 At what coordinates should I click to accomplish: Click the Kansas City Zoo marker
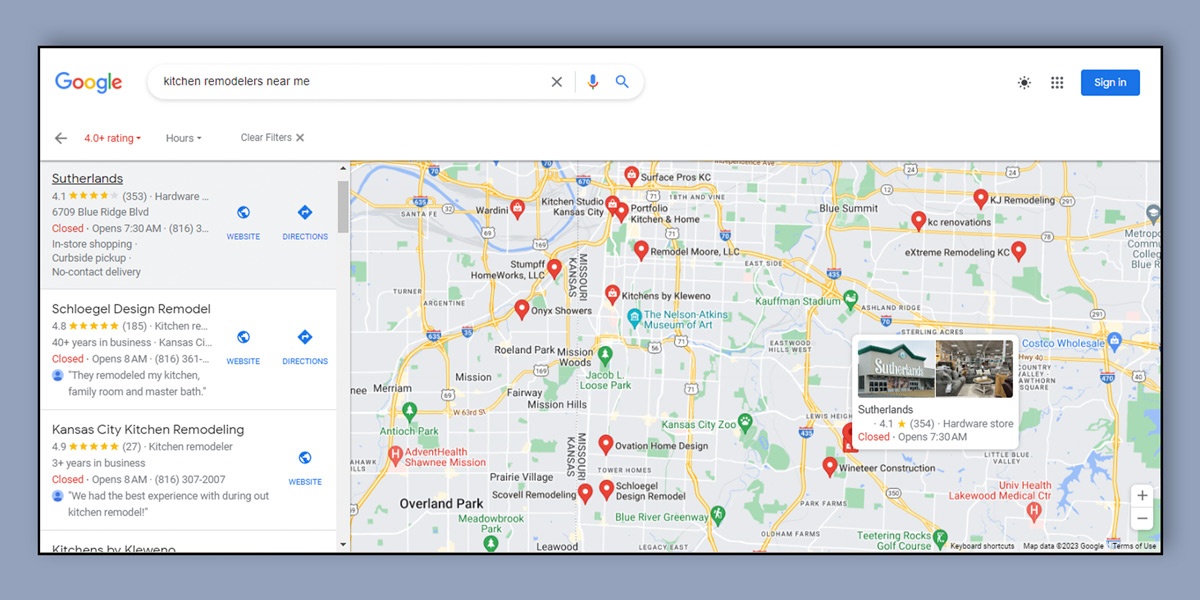click(744, 421)
